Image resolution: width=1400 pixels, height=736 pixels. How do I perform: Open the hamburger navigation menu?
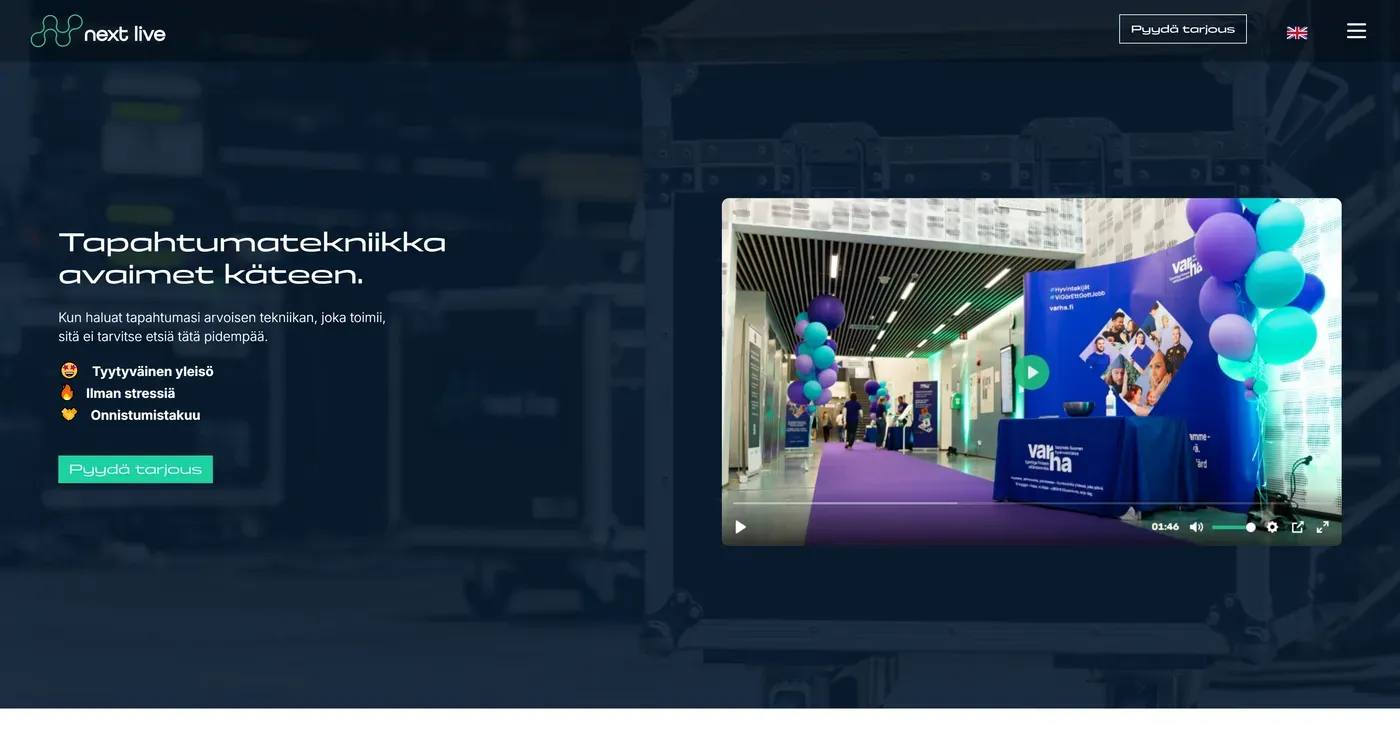pos(1356,31)
